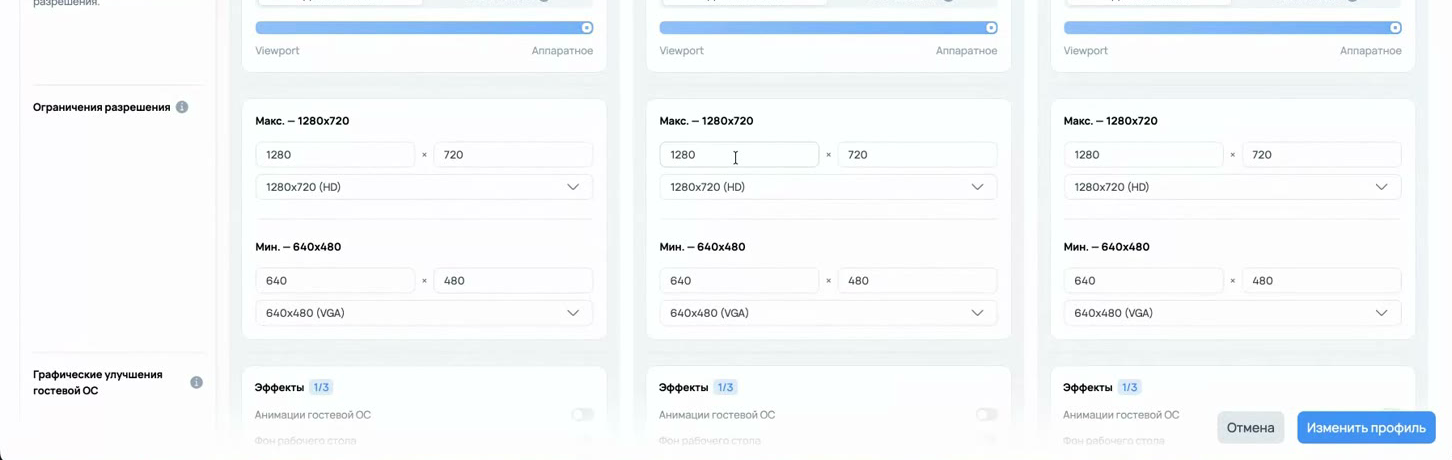
Task: Click the Viewport–Аппаратное slider in the first column
Action: coord(424,28)
